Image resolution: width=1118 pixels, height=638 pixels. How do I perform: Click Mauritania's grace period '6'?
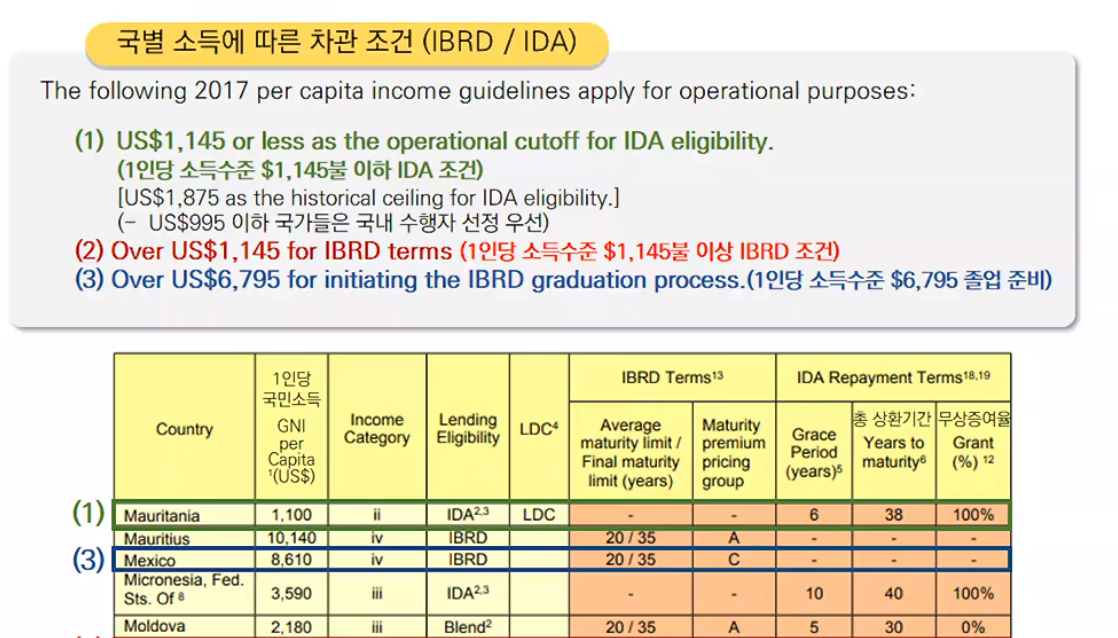tap(814, 515)
